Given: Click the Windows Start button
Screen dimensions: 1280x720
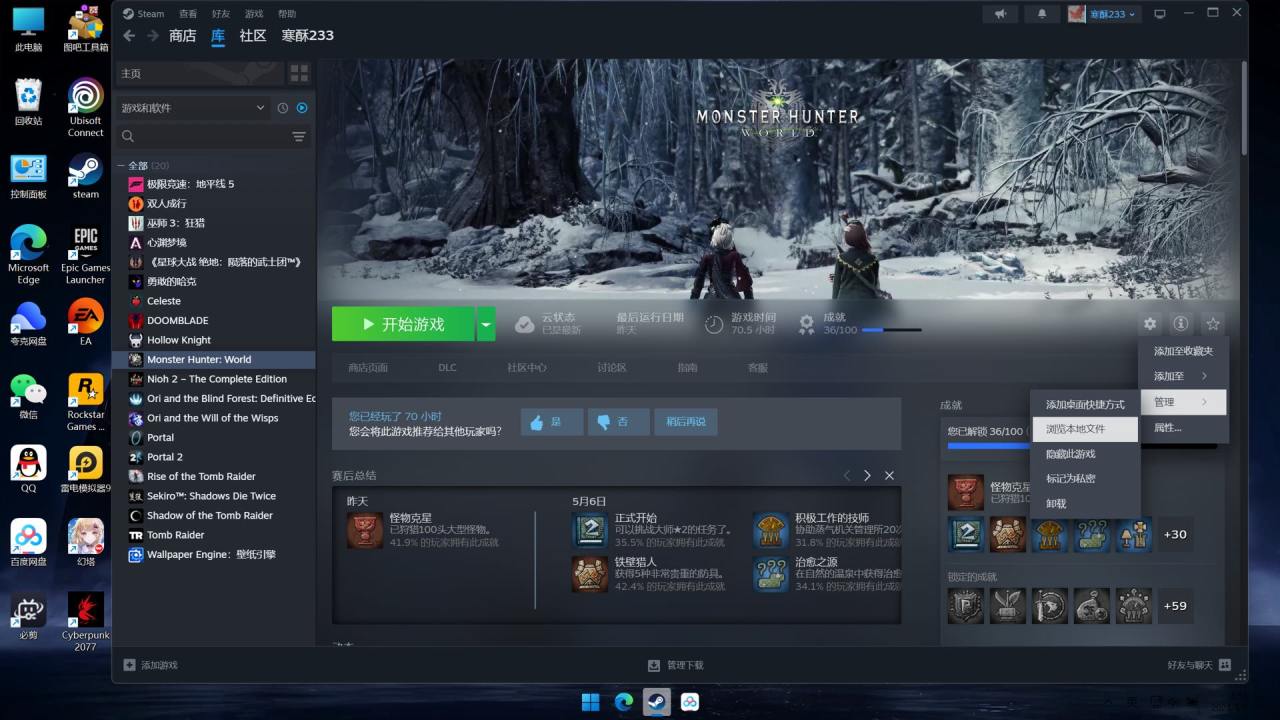Looking at the screenshot, I should 591,701.
